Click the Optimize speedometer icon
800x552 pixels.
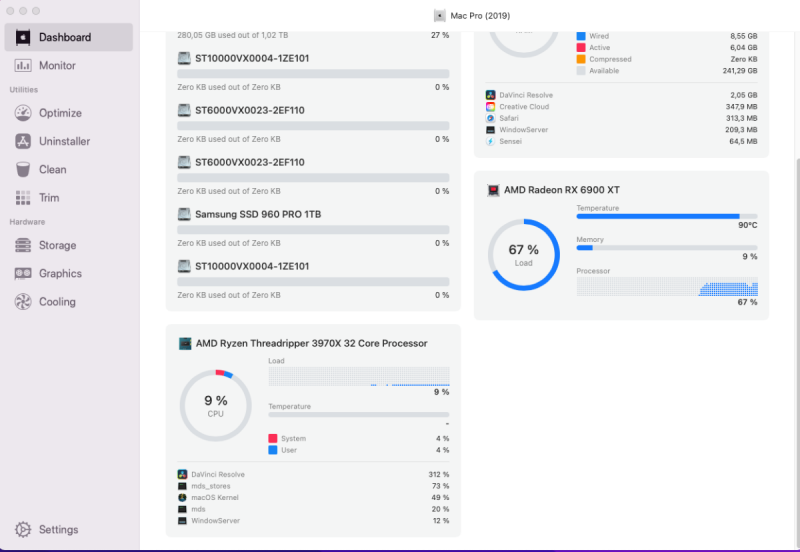(x=22, y=113)
